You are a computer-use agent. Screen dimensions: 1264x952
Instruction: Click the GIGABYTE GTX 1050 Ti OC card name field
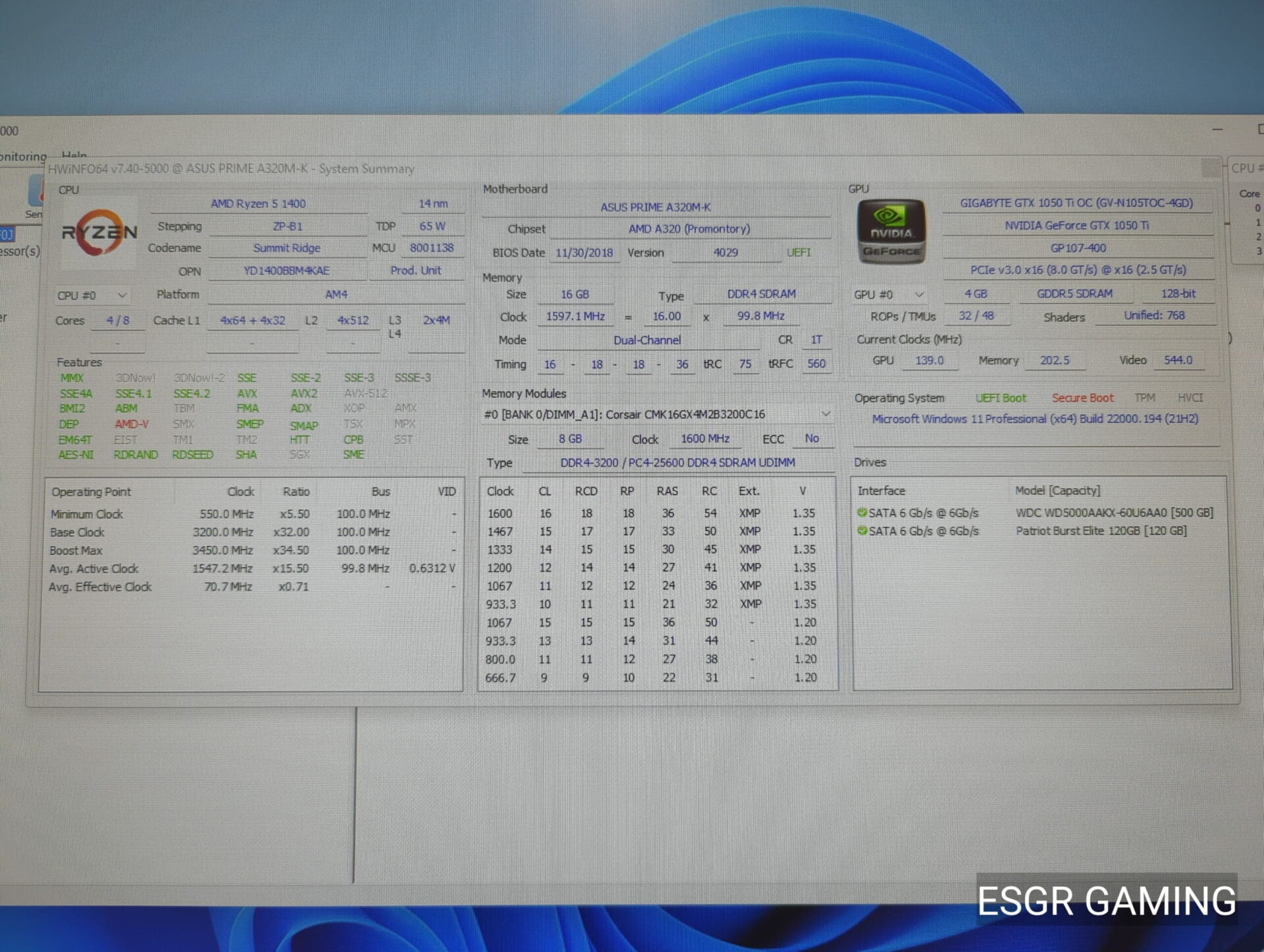(1076, 203)
